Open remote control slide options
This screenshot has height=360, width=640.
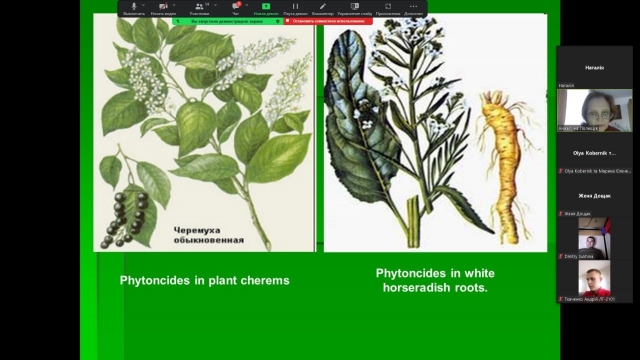coord(355,8)
